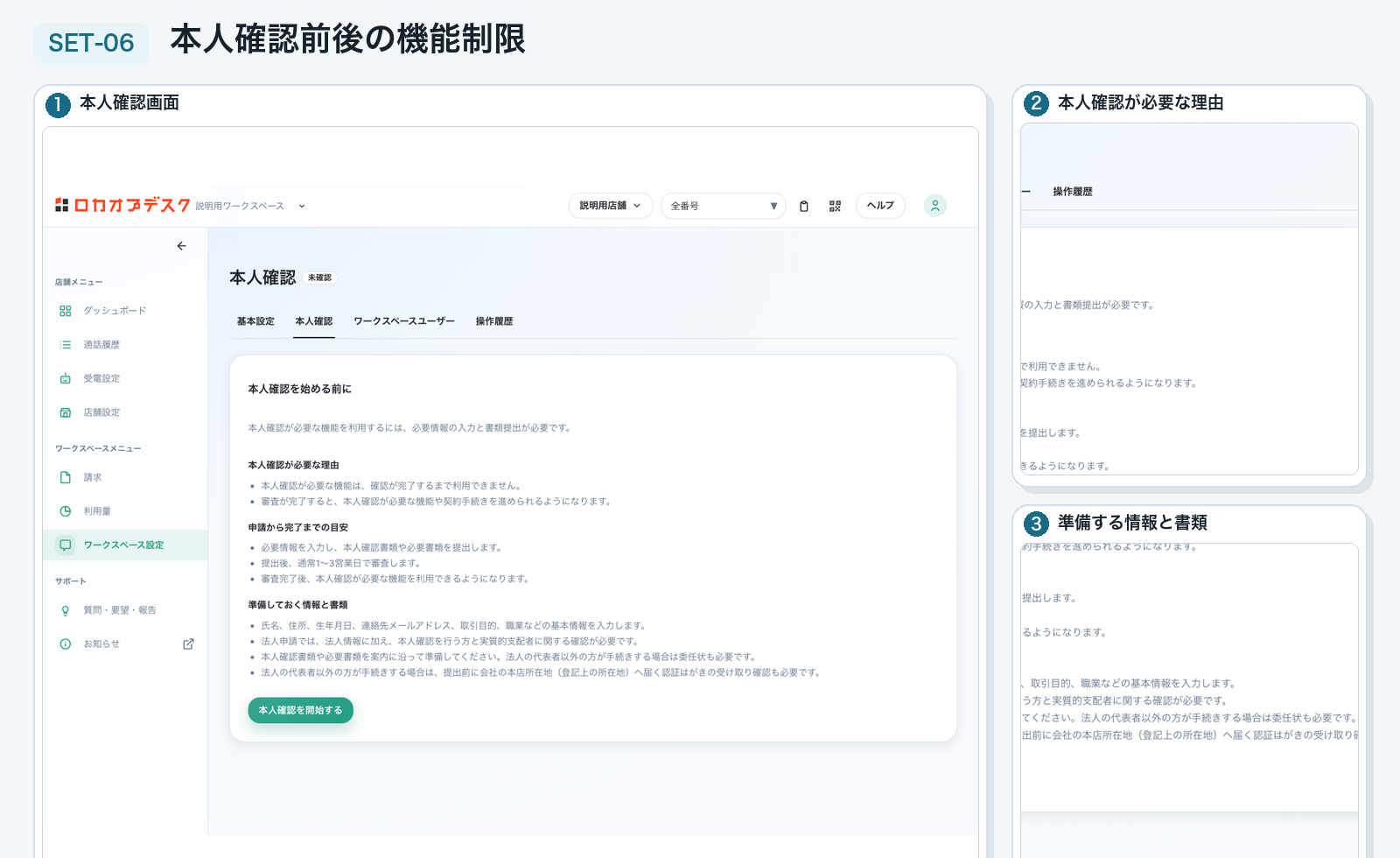Viewport: 1400px width, 858px height.
Task: Click the ロカオプデスク logo
Action: tap(122, 205)
